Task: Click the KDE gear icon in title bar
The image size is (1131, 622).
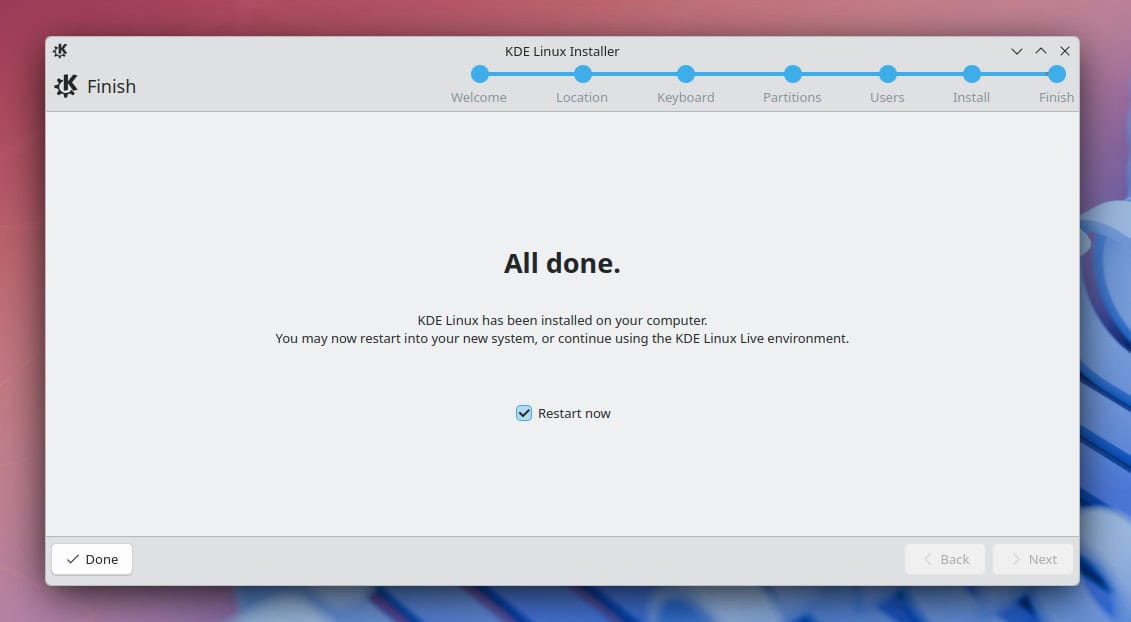Action: (x=60, y=51)
